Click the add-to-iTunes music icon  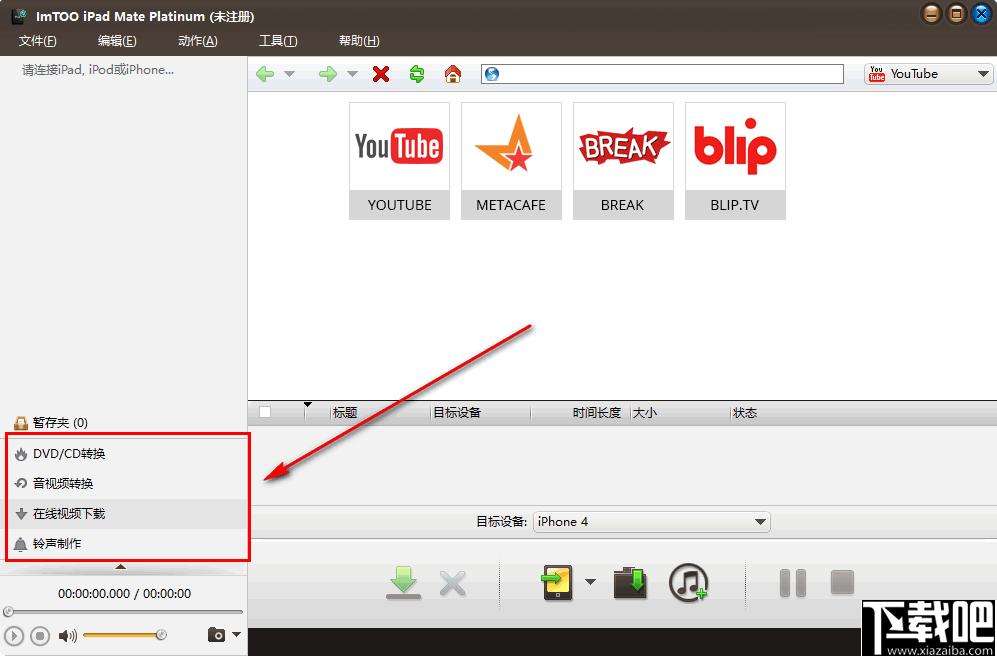689,583
